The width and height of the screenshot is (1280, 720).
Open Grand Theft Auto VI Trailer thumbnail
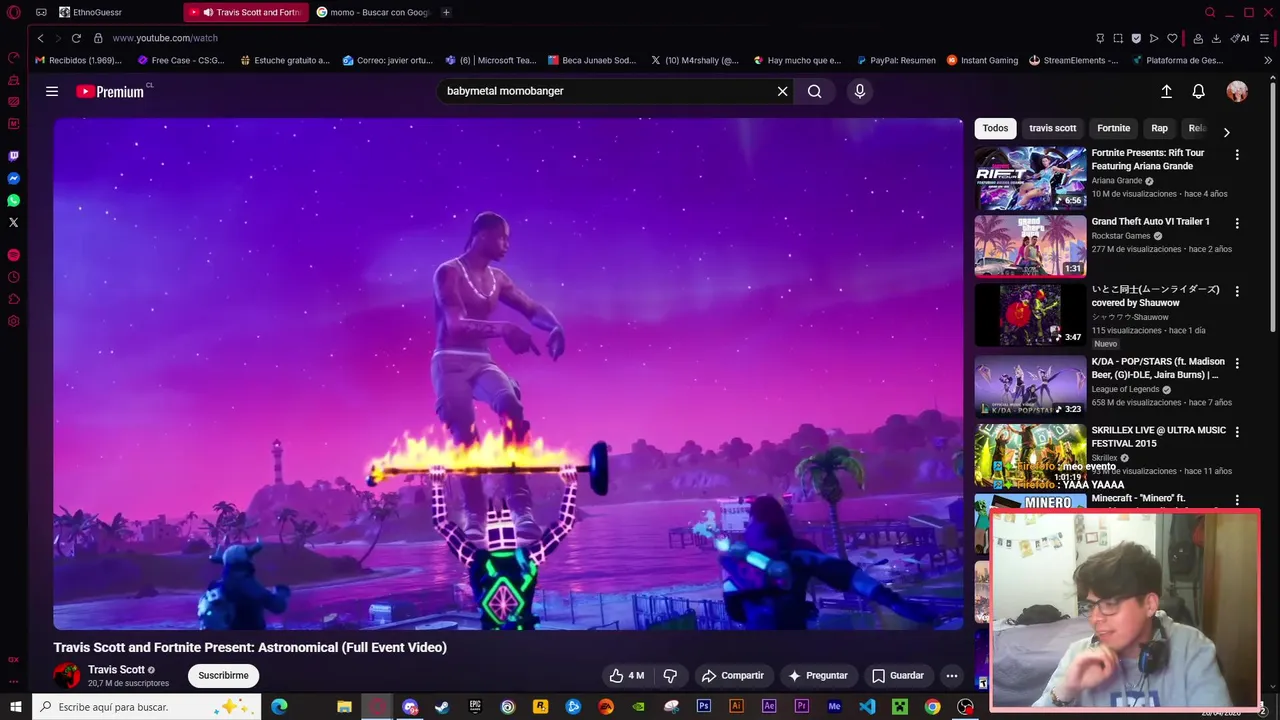tap(1030, 246)
